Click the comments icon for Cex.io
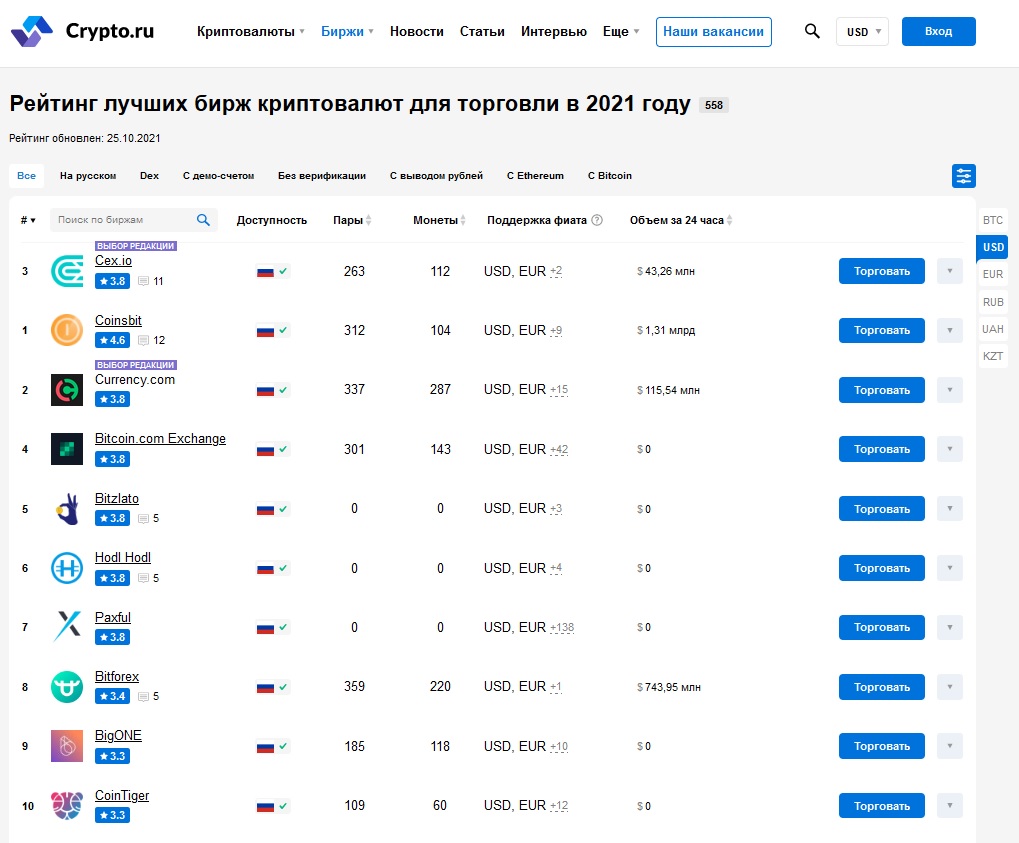Image resolution: width=1019 pixels, height=843 pixels. (x=144, y=281)
